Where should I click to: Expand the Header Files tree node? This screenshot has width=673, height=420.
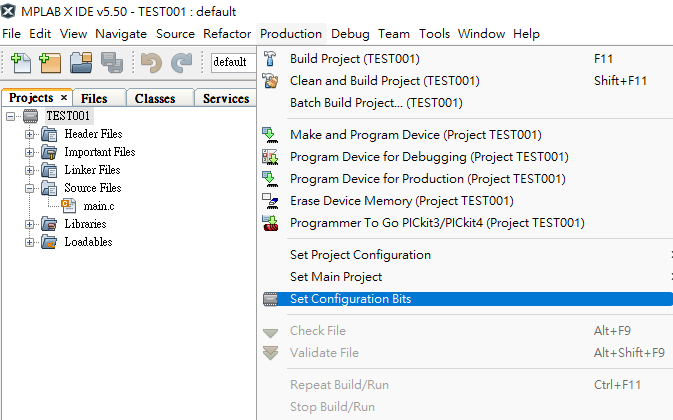pyautogui.click(x=29, y=134)
